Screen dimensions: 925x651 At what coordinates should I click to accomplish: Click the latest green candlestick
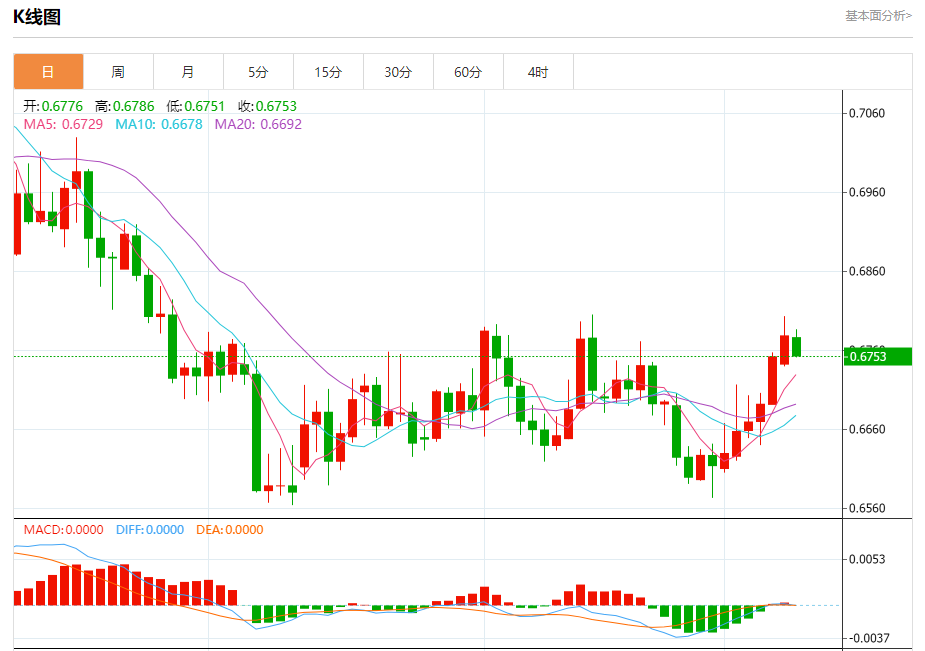pyautogui.click(x=796, y=347)
